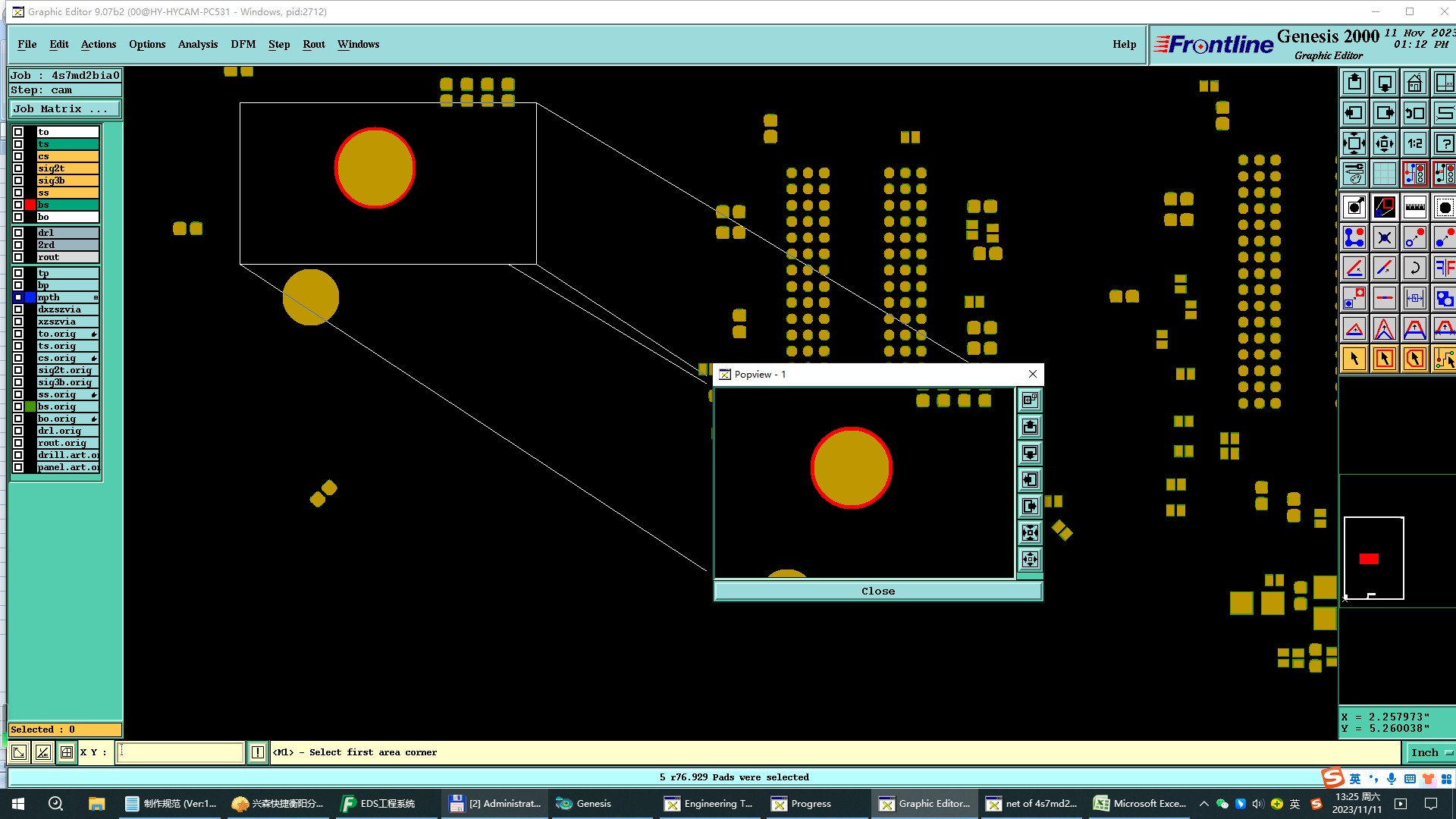Toggle checkbox for rout.orig layer

click(18, 443)
